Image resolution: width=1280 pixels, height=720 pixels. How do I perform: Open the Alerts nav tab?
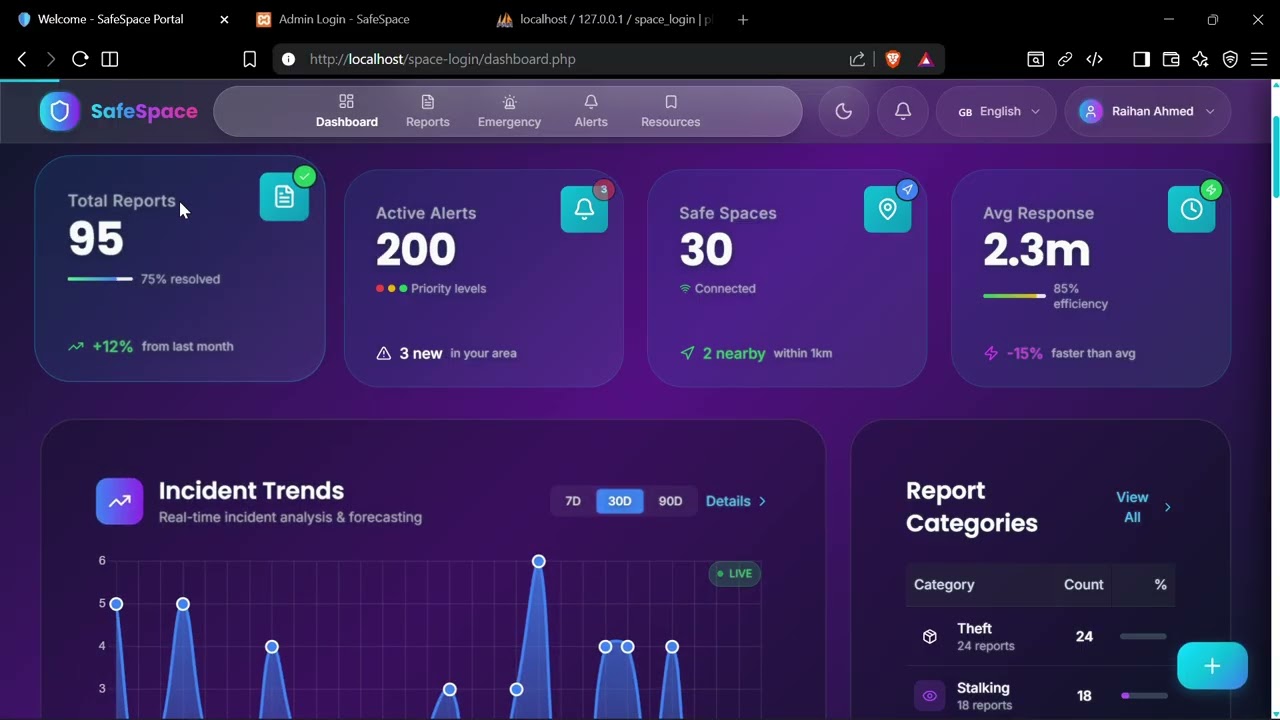click(x=591, y=111)
